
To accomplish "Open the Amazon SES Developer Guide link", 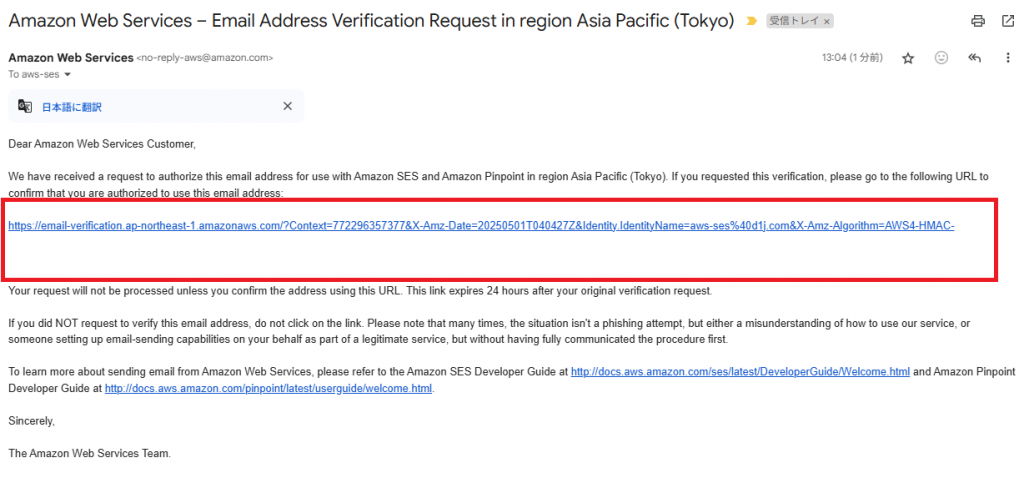I will (741, 372).
